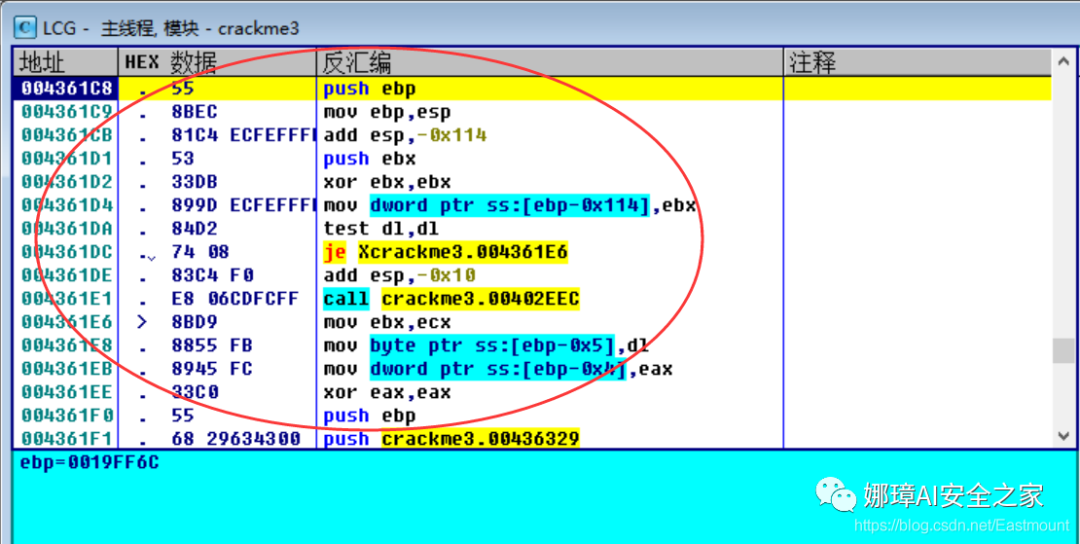1080x544 pixels.
Task: Select address 004361DE
Action: 66,275
